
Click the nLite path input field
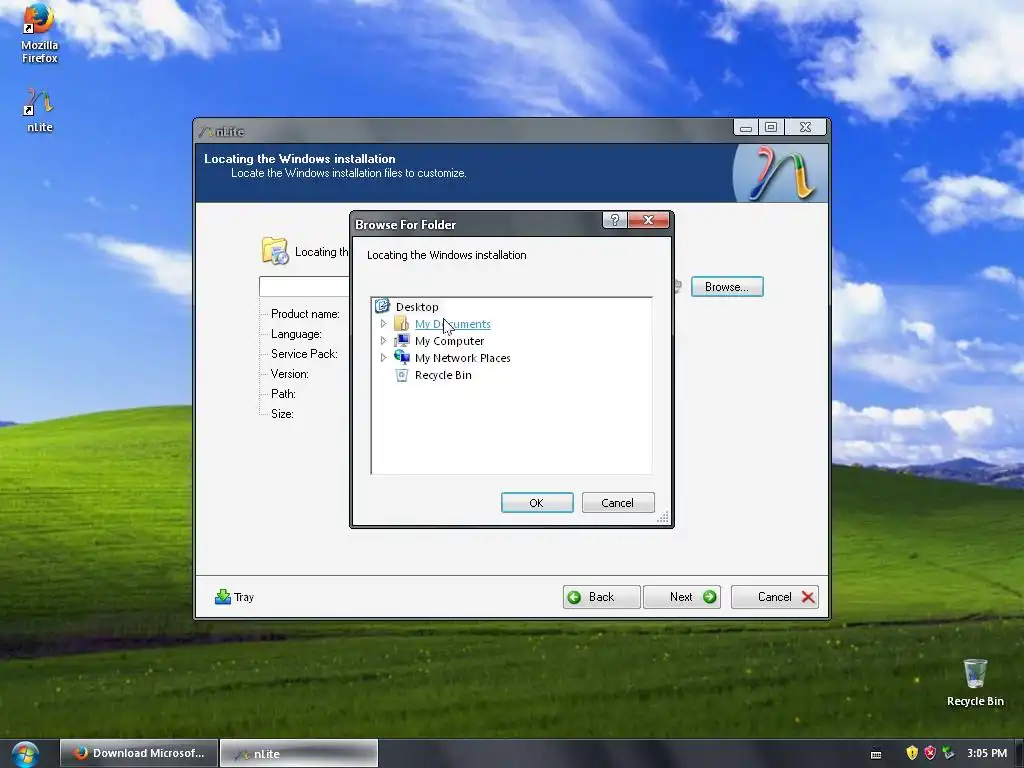click(x=304, y=286)
